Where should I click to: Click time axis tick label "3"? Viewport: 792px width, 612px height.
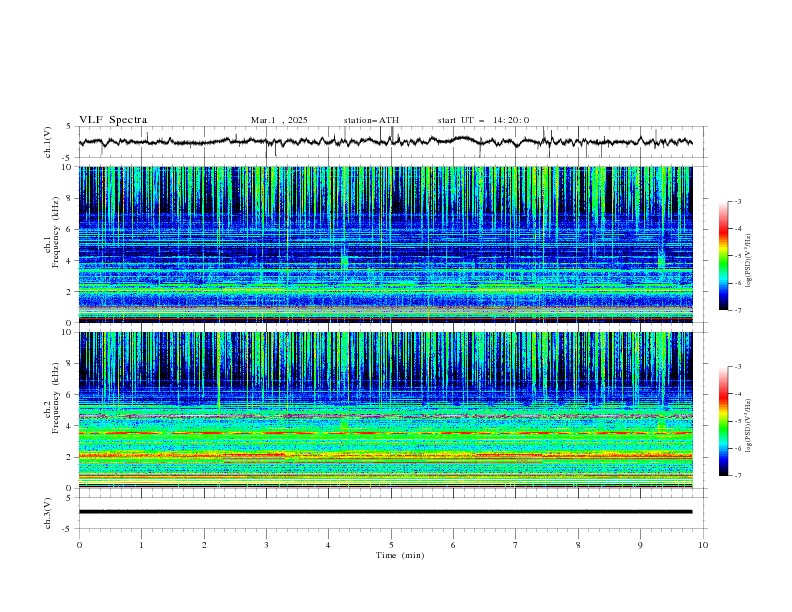click(266, 545)
